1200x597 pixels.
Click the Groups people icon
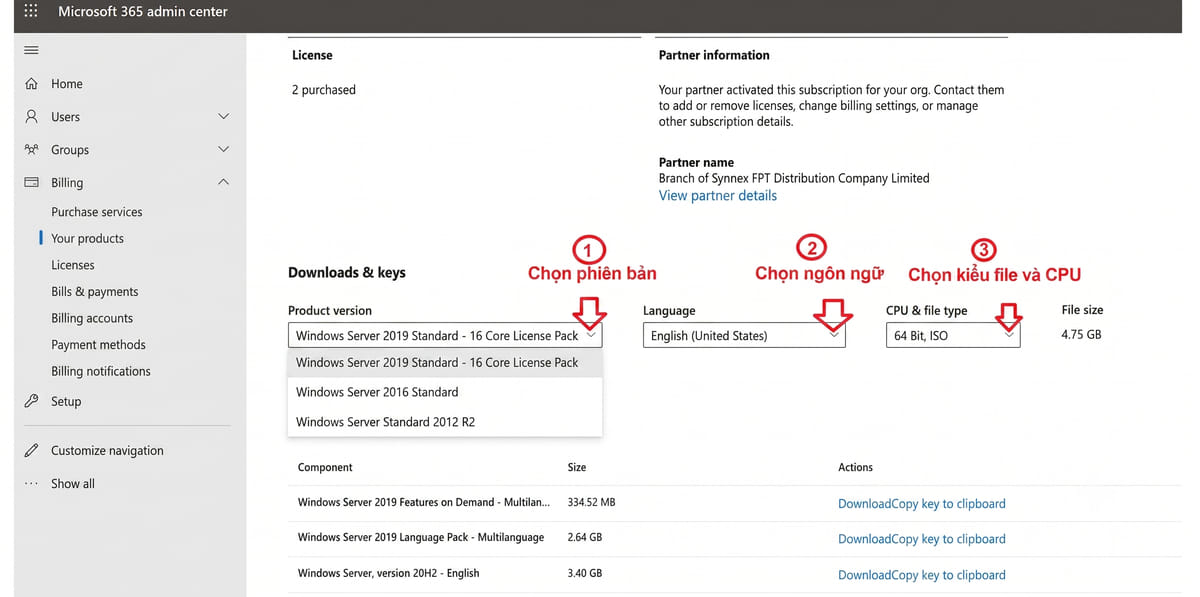tap(31, 150)
